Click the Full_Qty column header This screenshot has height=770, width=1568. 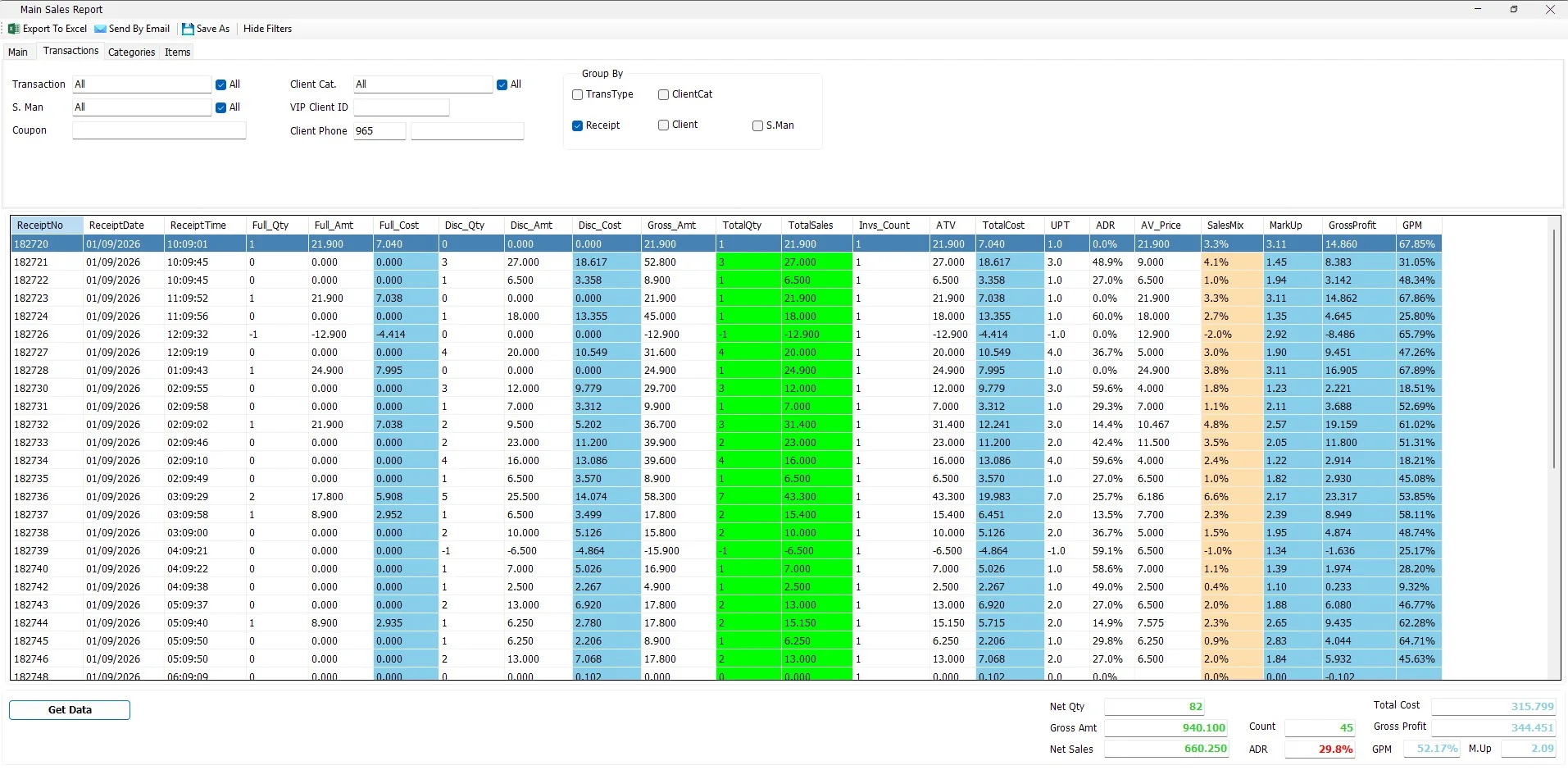click(x=277, y=226)
